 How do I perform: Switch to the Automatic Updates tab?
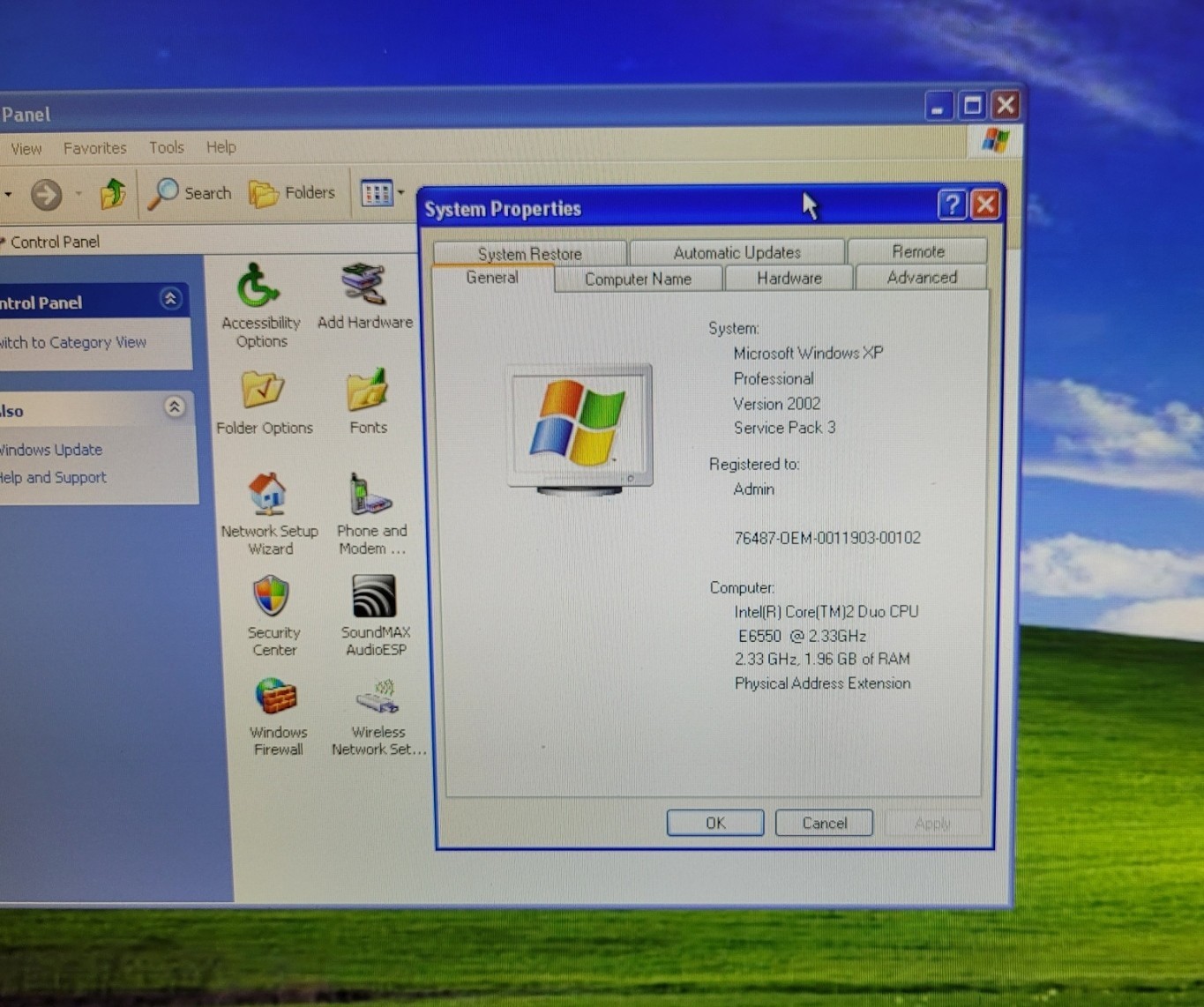pos(737,252)
